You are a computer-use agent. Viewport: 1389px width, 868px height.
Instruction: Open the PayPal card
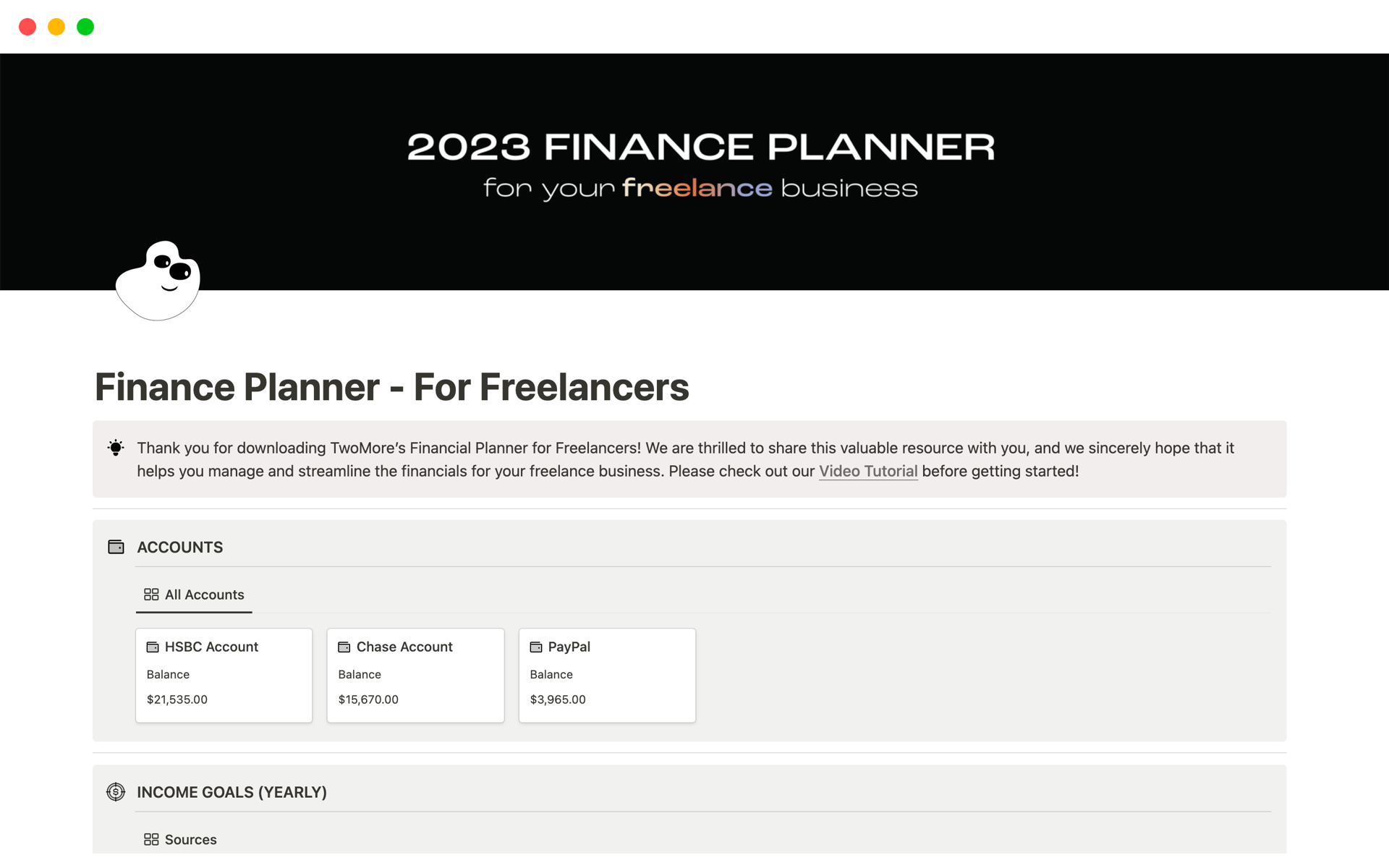[x=607, y=675]
